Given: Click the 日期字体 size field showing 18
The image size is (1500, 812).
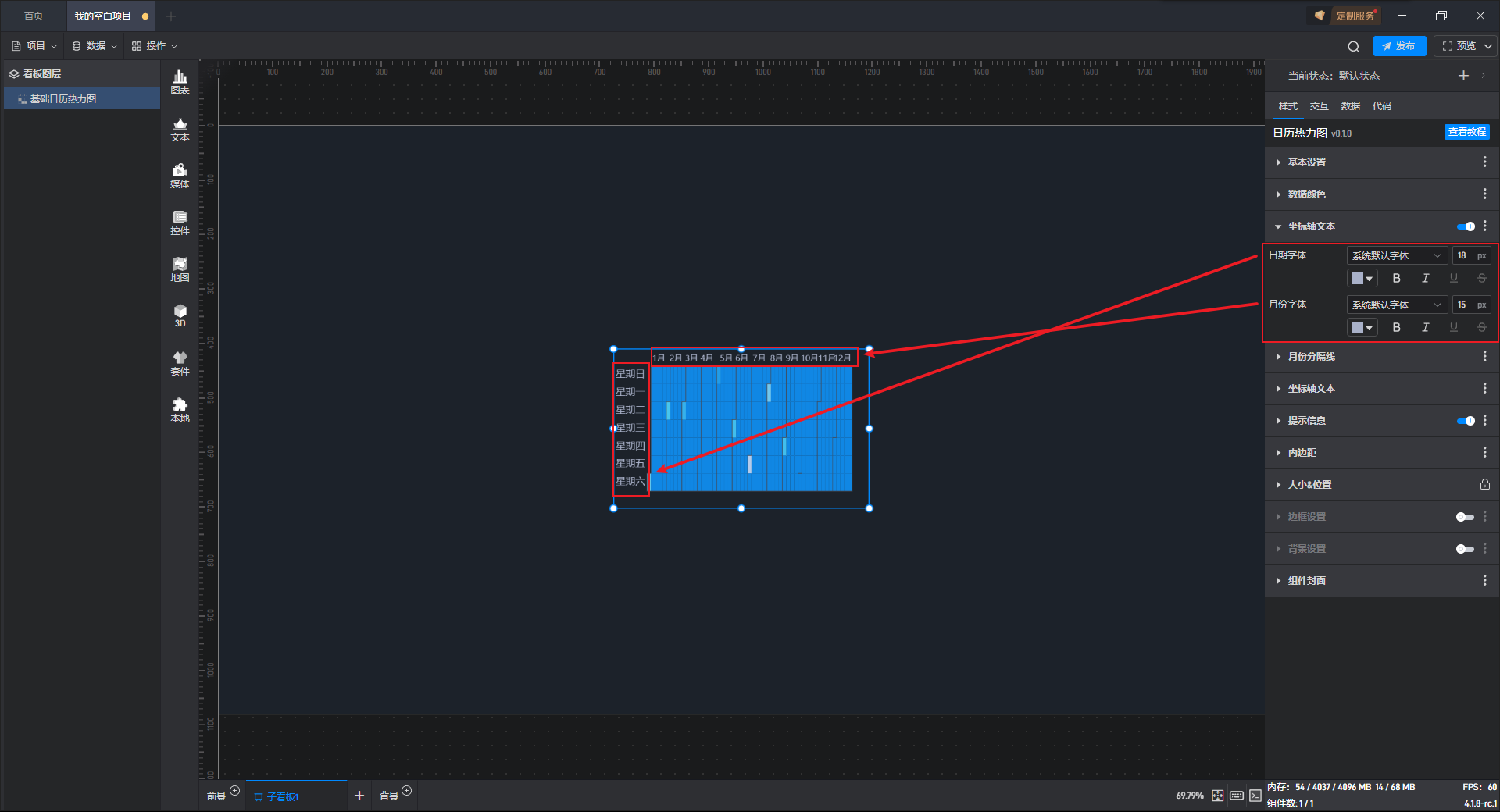Looking at the screenshot, I should point(1471,255).
